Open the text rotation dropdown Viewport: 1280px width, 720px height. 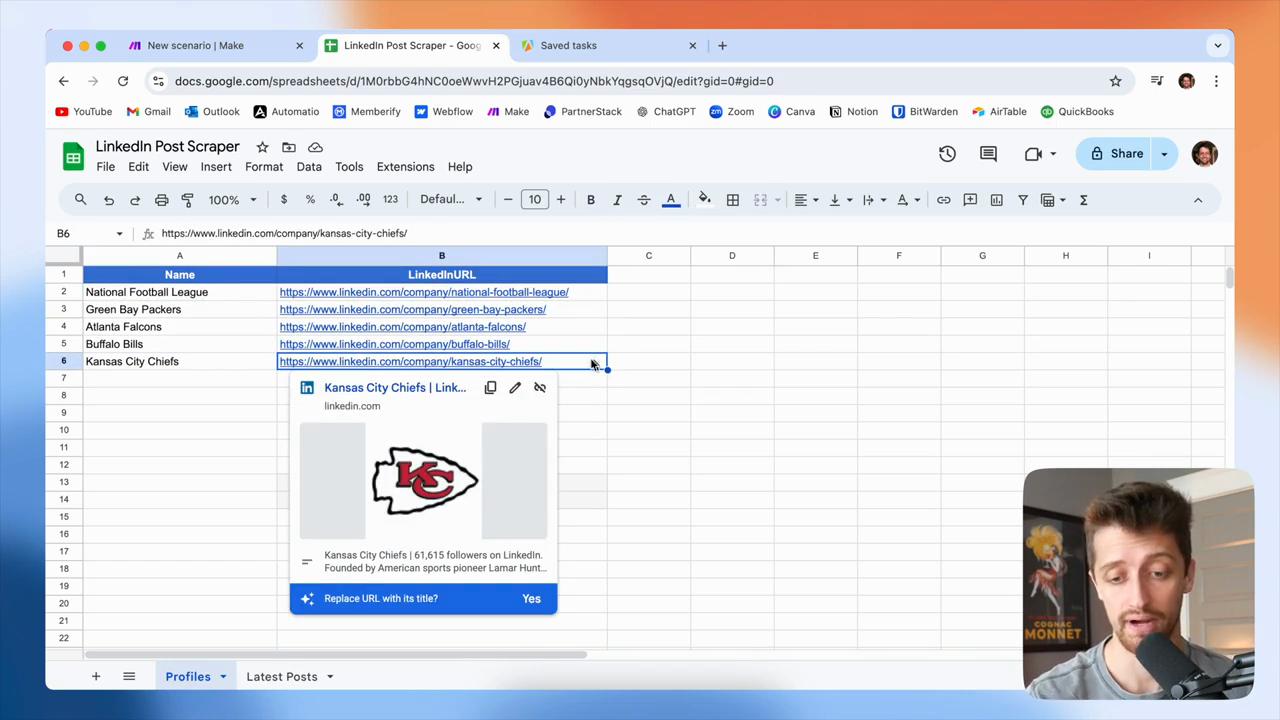[908, 200]
